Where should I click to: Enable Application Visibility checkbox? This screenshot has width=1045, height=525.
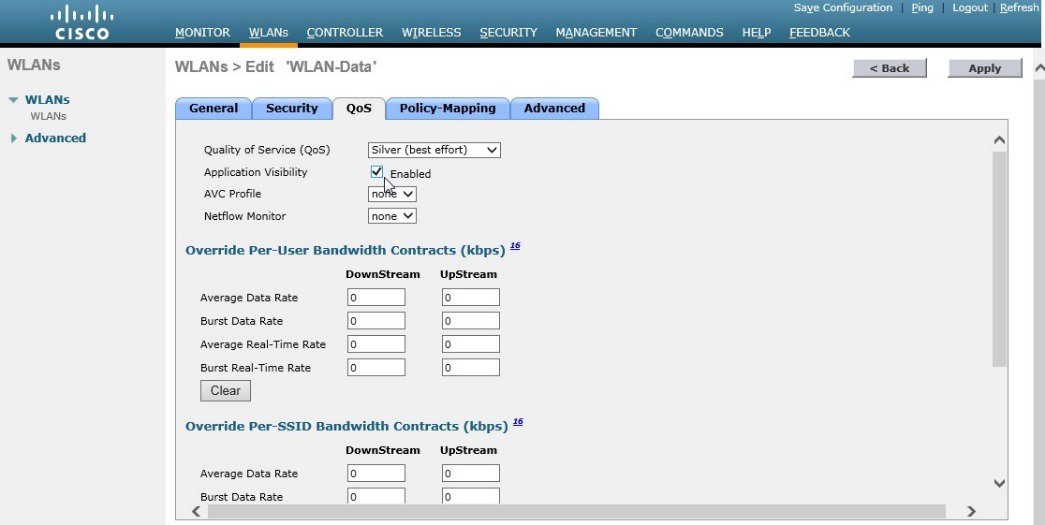click(x=377, y=172)
